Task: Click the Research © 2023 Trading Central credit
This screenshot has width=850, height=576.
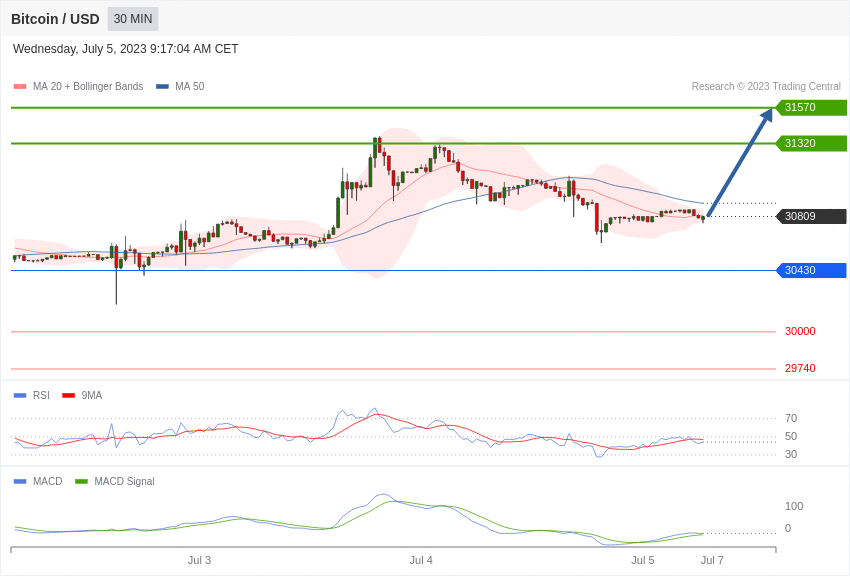Action: tap(766, 87)
